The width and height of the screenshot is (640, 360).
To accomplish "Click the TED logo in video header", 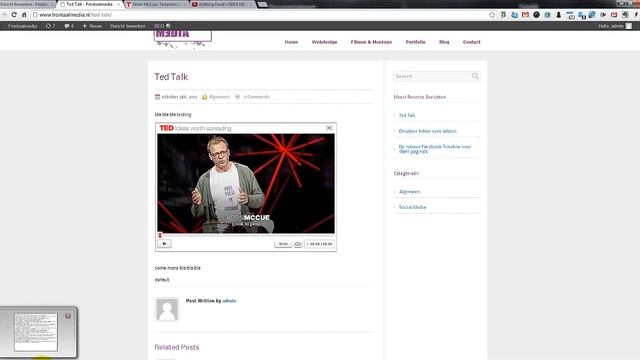I will pos(167,128).
